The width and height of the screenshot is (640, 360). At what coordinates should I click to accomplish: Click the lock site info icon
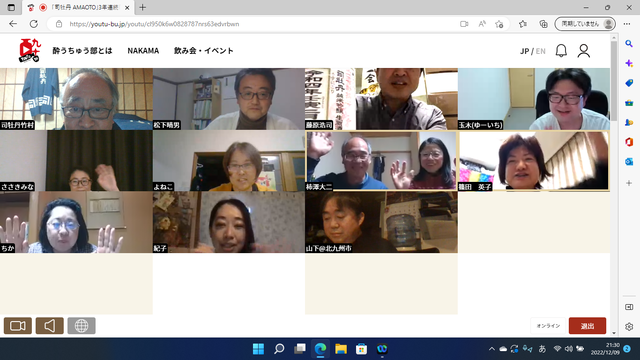(59, 24)
